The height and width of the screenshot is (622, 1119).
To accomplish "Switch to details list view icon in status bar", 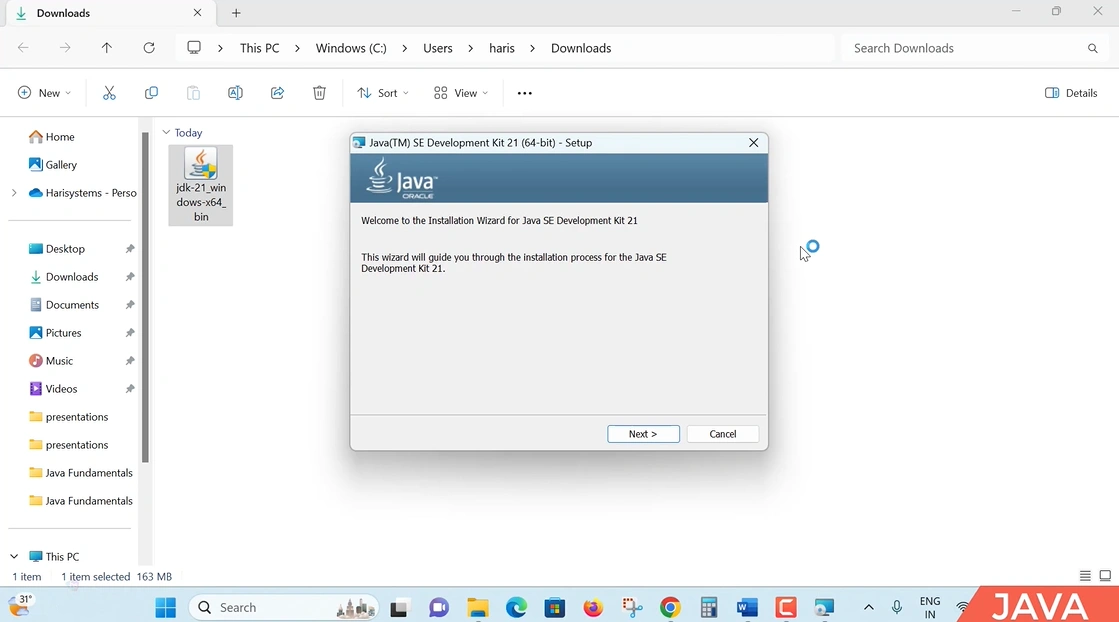I will point(1085,576).
